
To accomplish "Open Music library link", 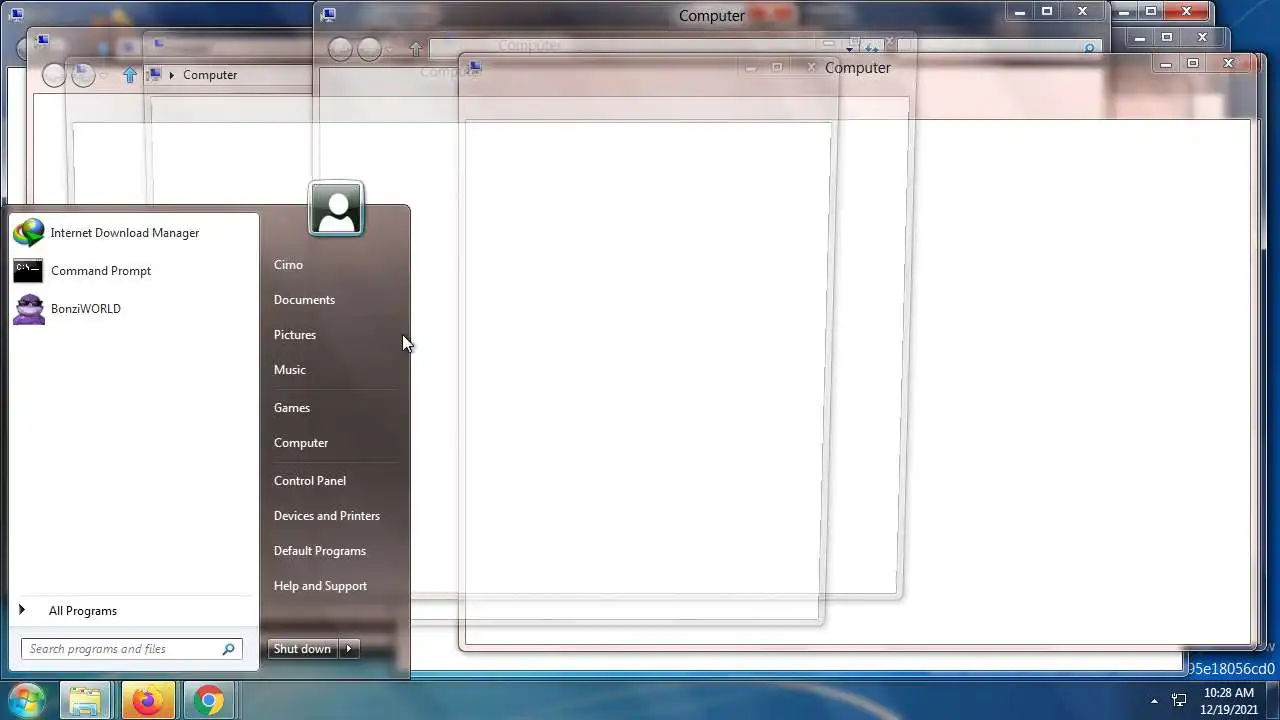I will [x=290, y=370].
